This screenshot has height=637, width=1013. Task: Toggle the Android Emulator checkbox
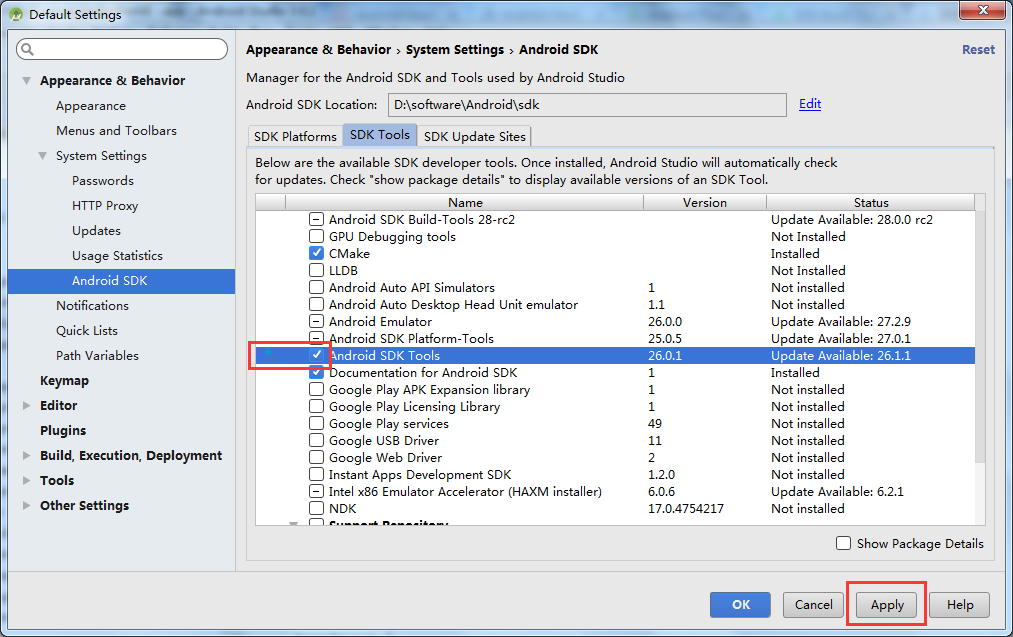pyautogui.click(x=316, y=321)
